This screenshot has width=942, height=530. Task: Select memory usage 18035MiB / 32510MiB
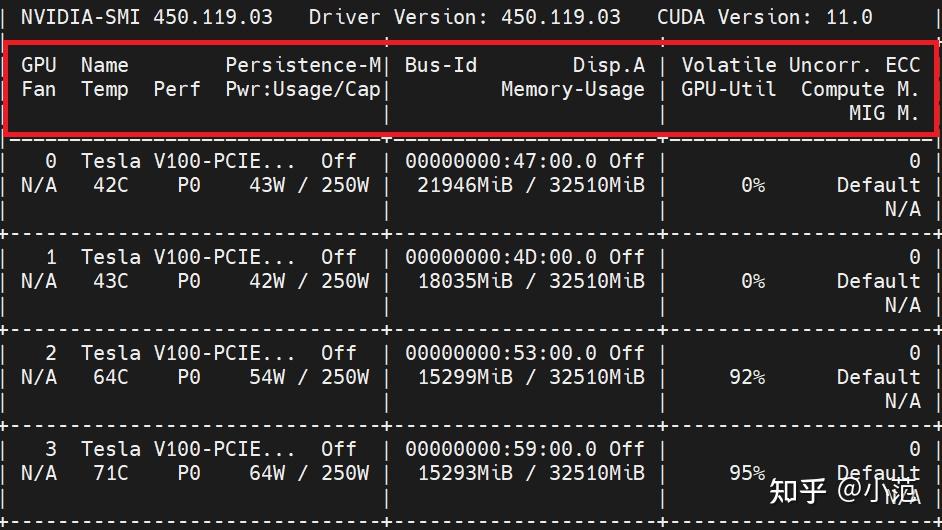click(530, 281)
